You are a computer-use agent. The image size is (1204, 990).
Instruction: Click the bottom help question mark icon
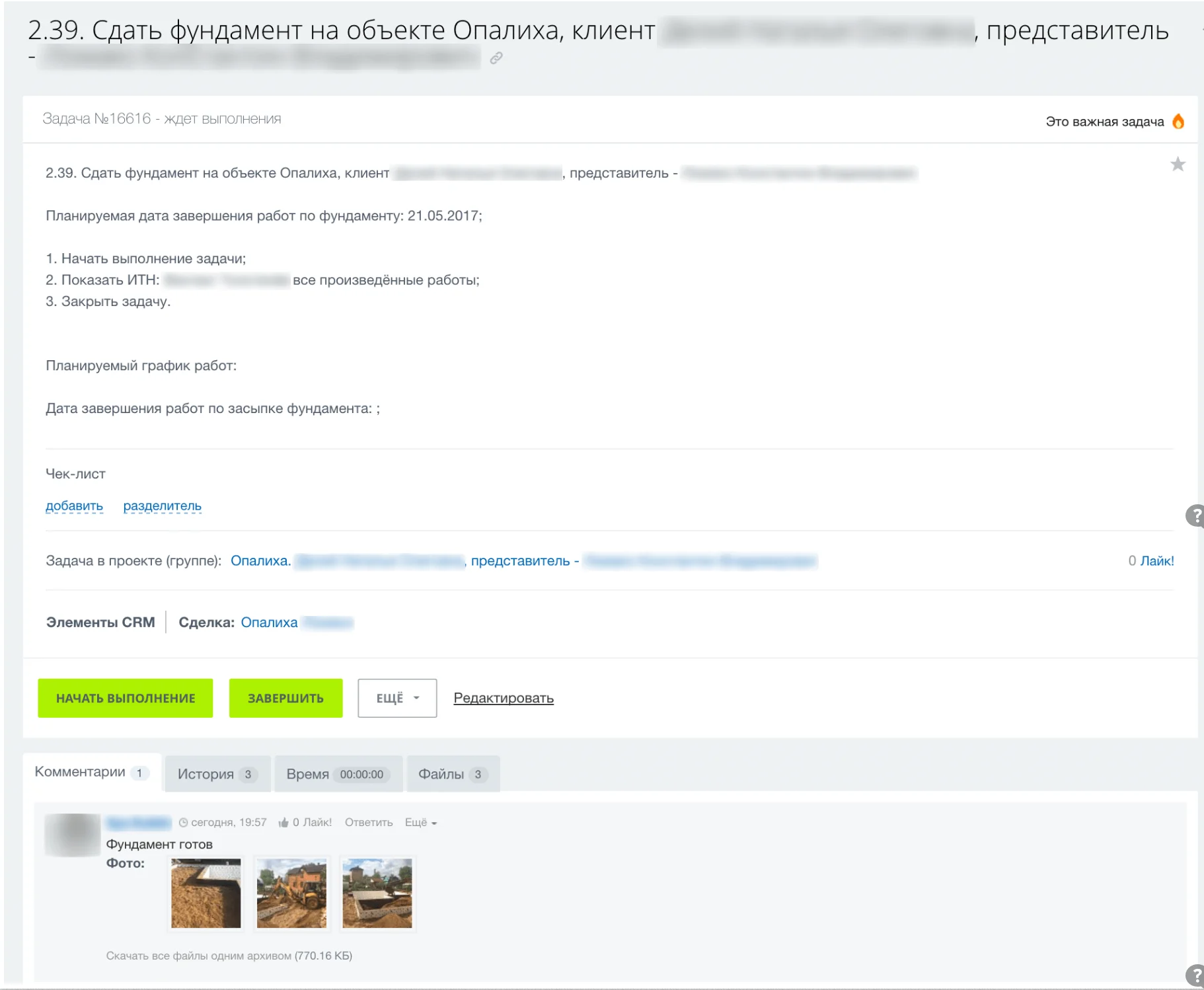(1195, 975)
